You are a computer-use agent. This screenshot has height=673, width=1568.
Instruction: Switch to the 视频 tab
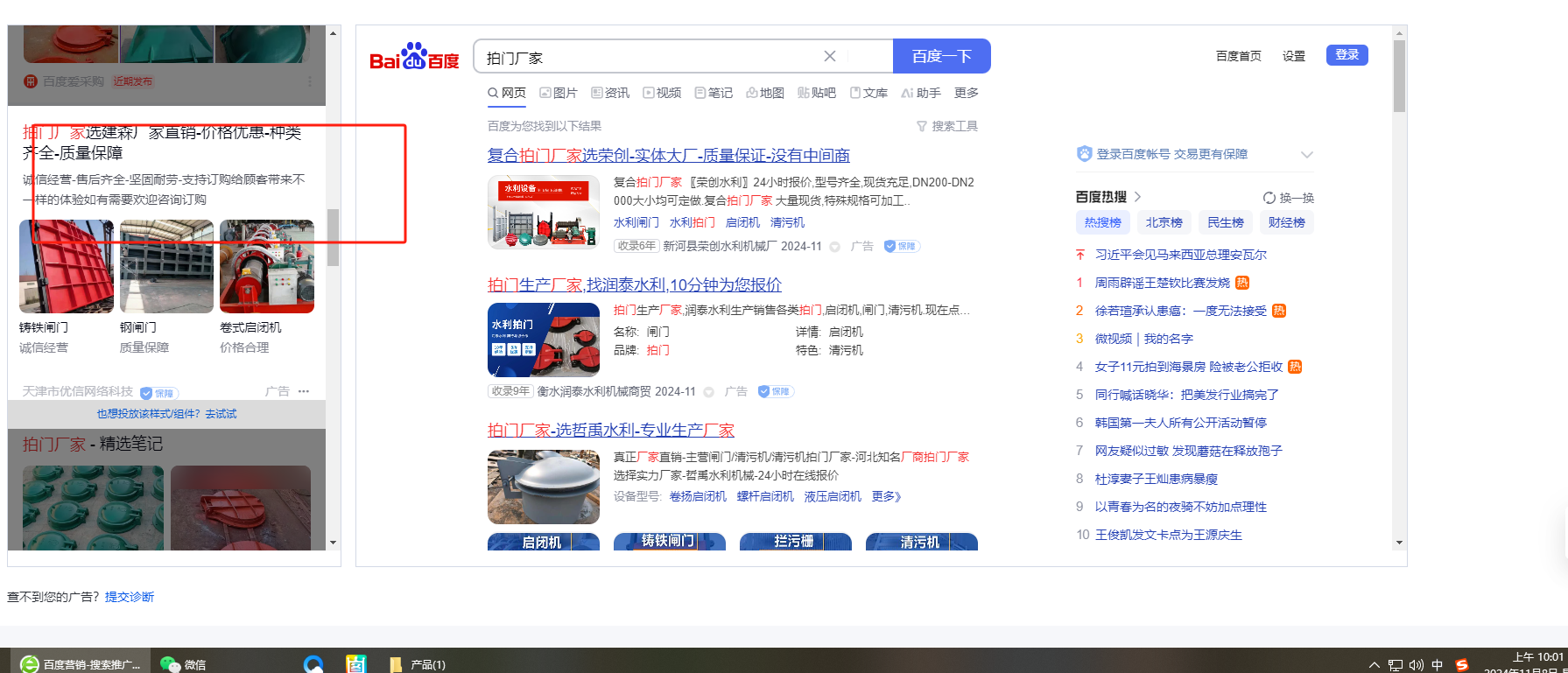click(662, 93)
